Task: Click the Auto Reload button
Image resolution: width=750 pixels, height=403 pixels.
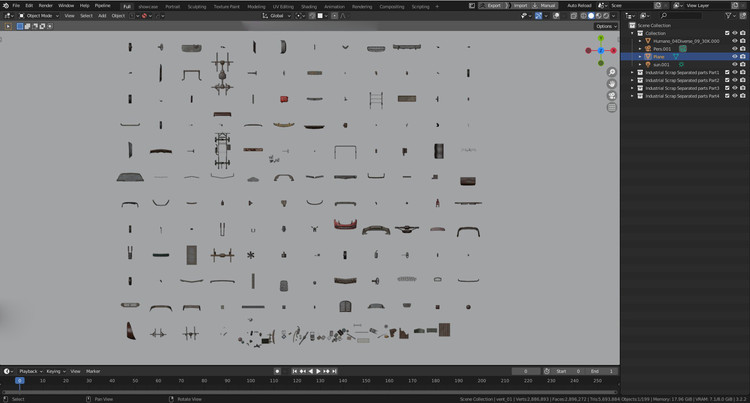Action: pos(579,6)
